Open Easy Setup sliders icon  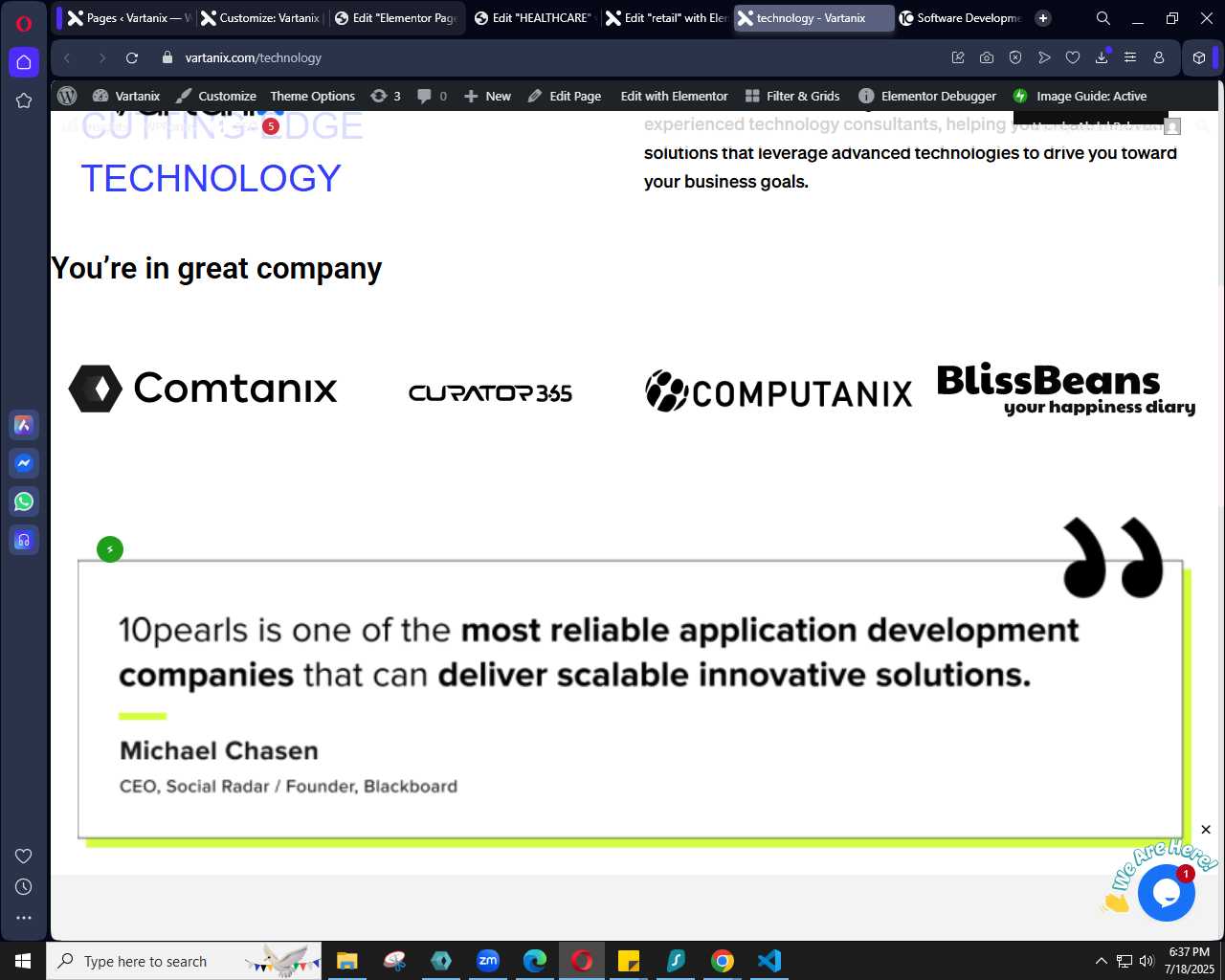tap(1130, 57)
